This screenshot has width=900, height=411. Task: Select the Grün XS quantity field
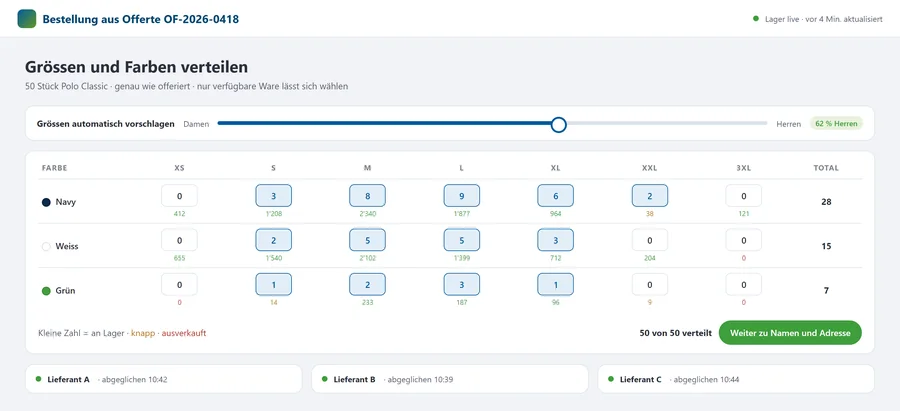click(x=179, y=284)
